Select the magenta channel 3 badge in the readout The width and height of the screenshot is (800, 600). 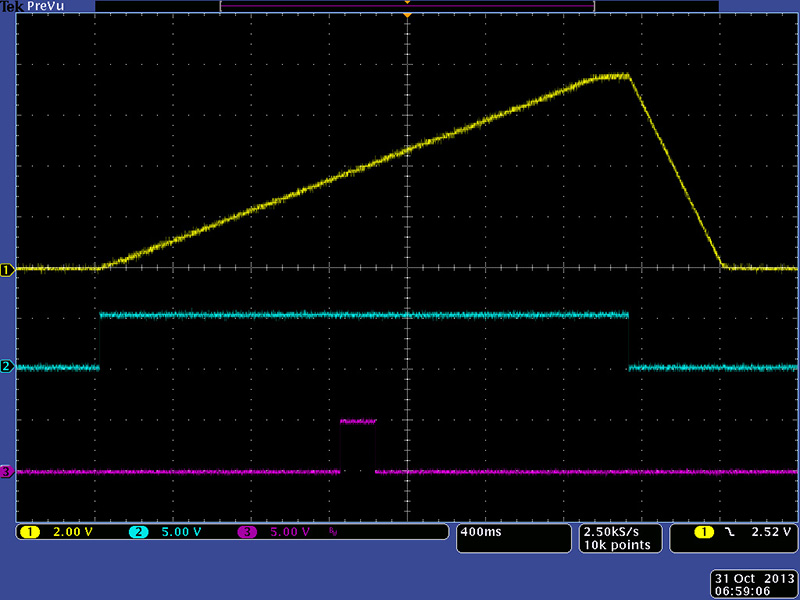247,532
